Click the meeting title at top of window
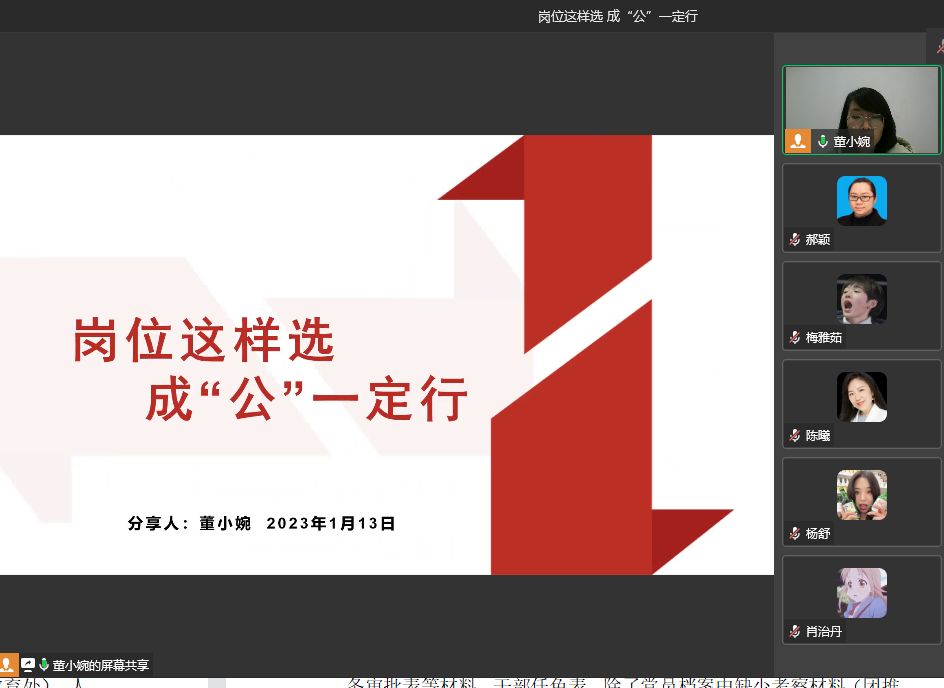944x688 pixels. (617, 16)
